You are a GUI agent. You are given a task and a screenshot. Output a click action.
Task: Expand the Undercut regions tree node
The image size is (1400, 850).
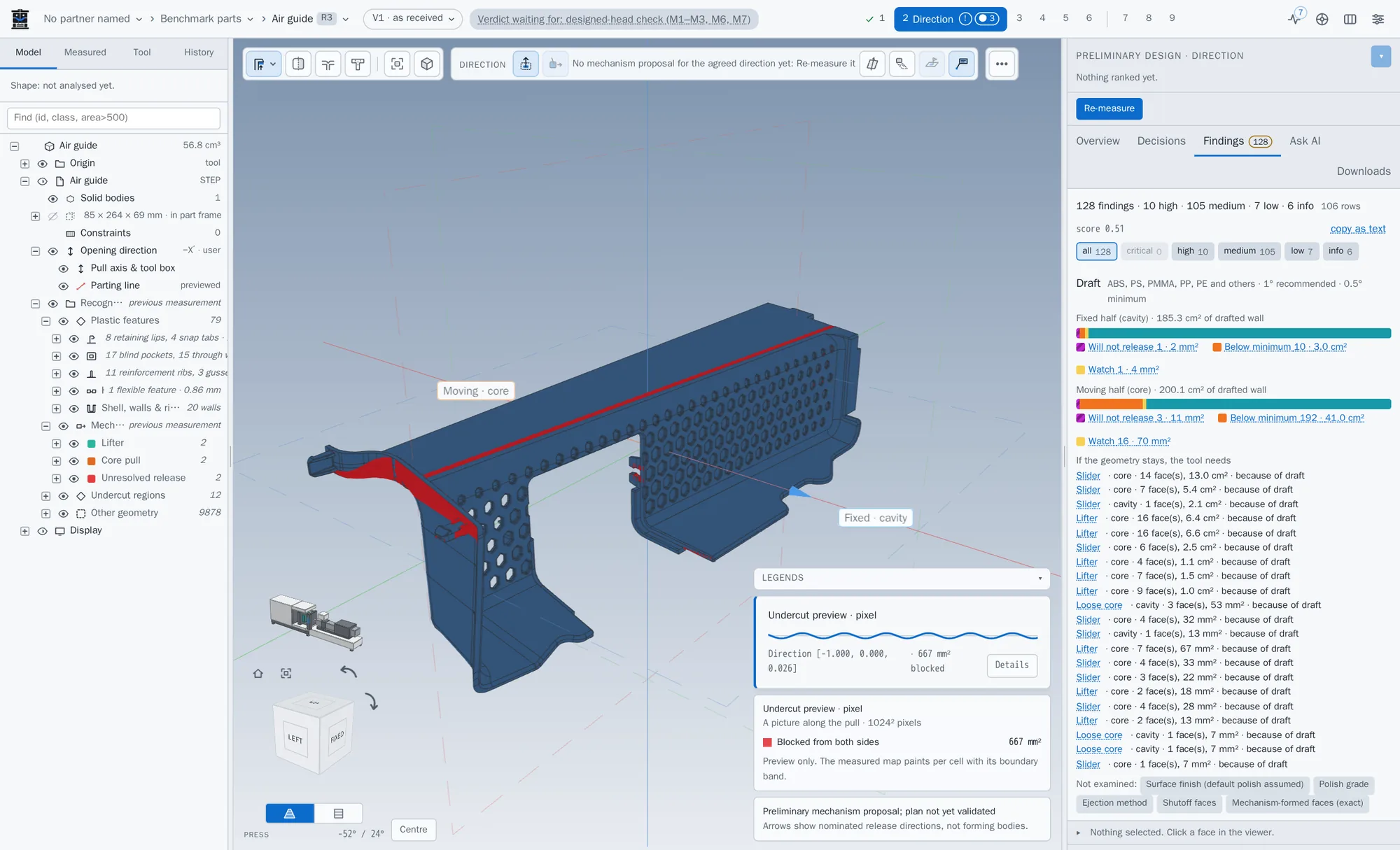pyautogui.click(x=45, y=496)
